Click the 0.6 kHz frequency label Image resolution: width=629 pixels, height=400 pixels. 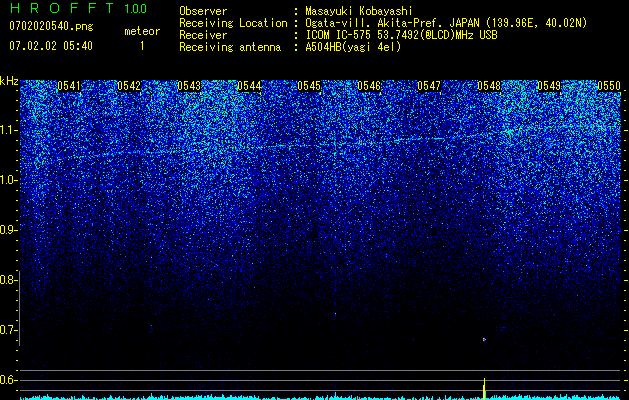coord(9,380)
